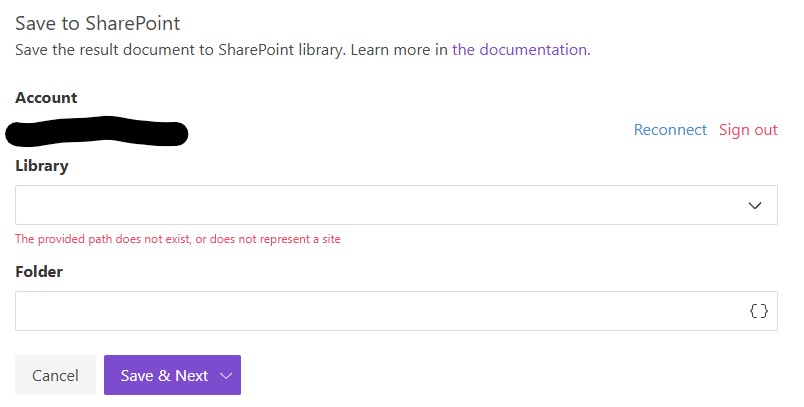Open 'the documentation' link
Image resolution: width=804 pixels, height=407 pixels.
coord(519,49)
